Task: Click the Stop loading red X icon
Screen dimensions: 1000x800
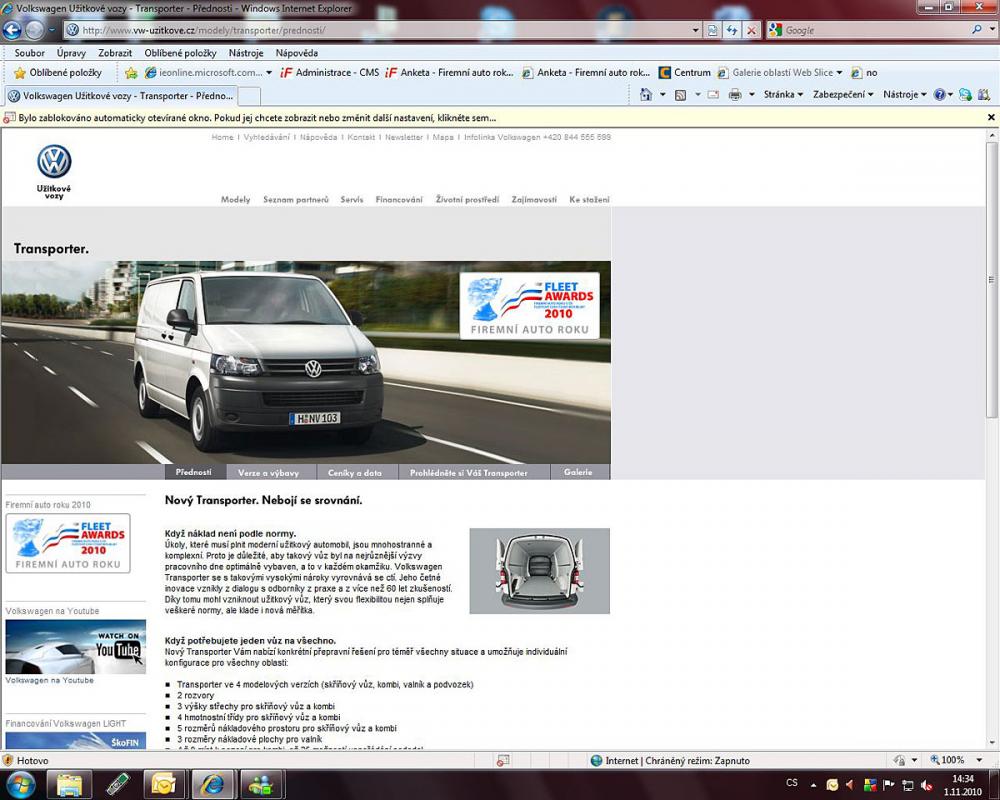Action: (751, 30)
